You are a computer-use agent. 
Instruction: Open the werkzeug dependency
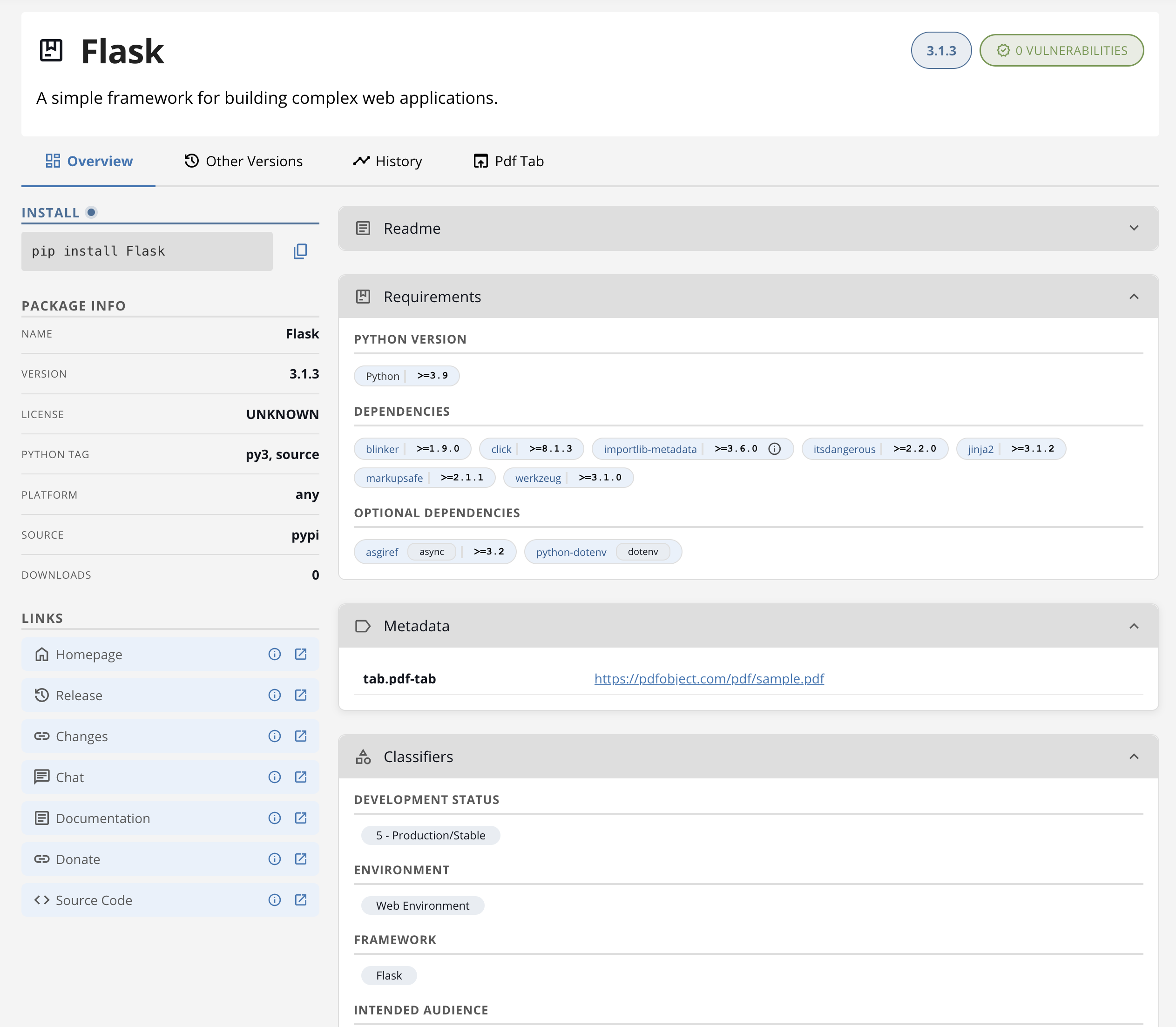point(568,477)
